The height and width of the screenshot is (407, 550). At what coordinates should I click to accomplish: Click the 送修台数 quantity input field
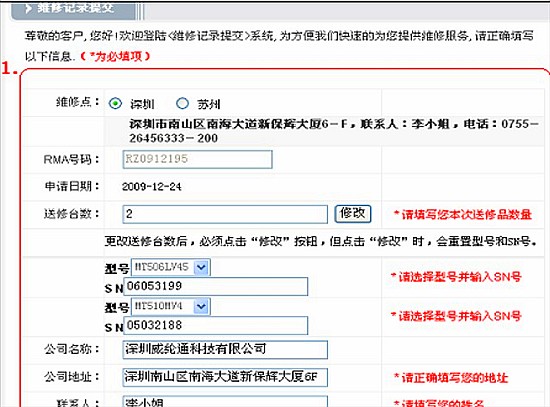(225, 214)
